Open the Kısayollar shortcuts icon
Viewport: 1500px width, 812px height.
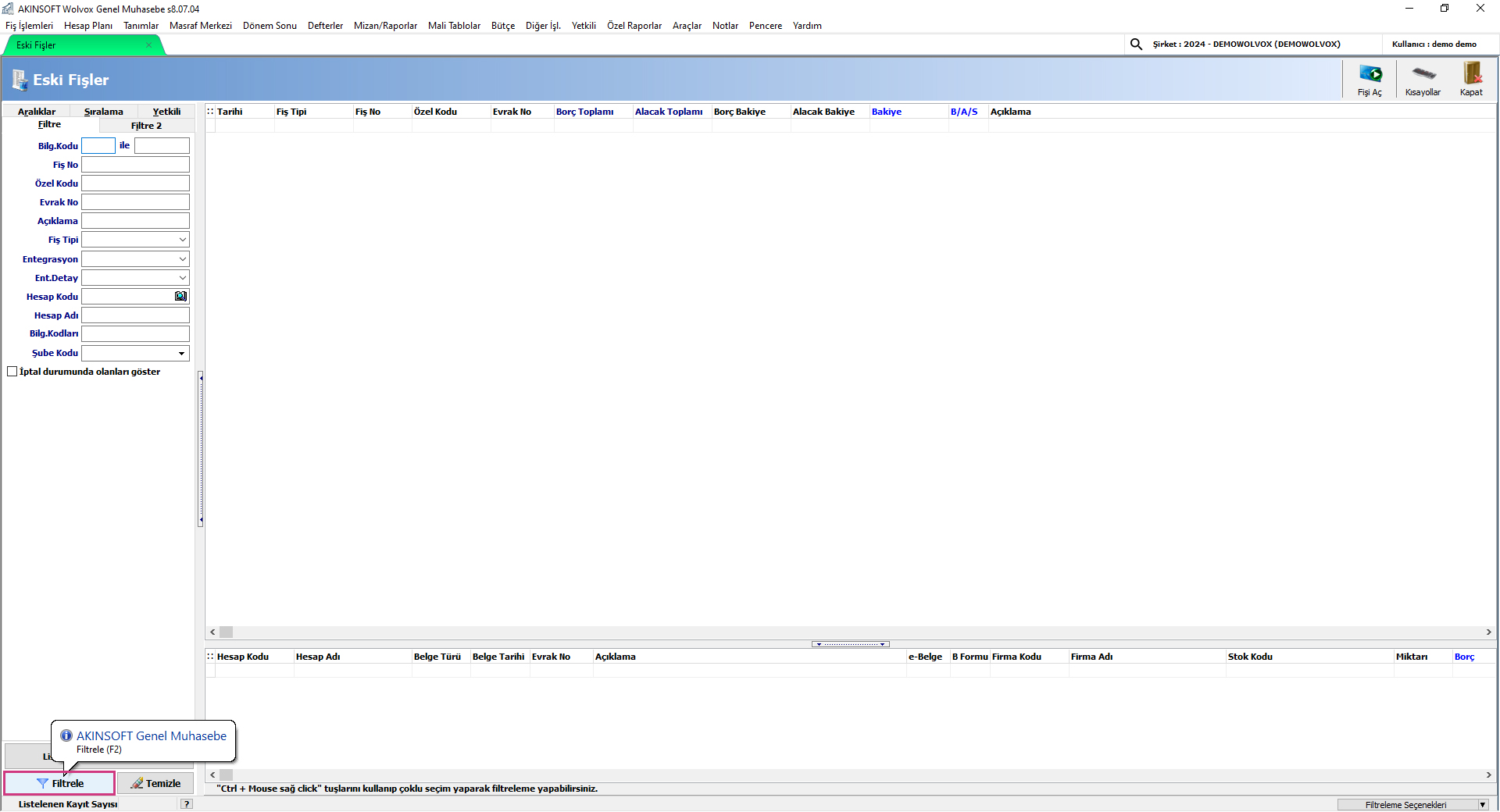[1423, 79]
